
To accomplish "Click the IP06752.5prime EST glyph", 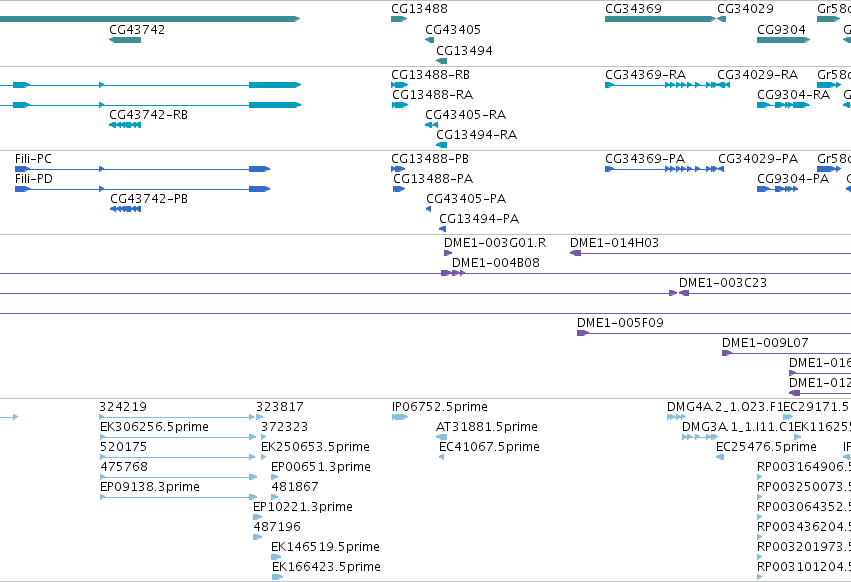I will tap(400, 417).
